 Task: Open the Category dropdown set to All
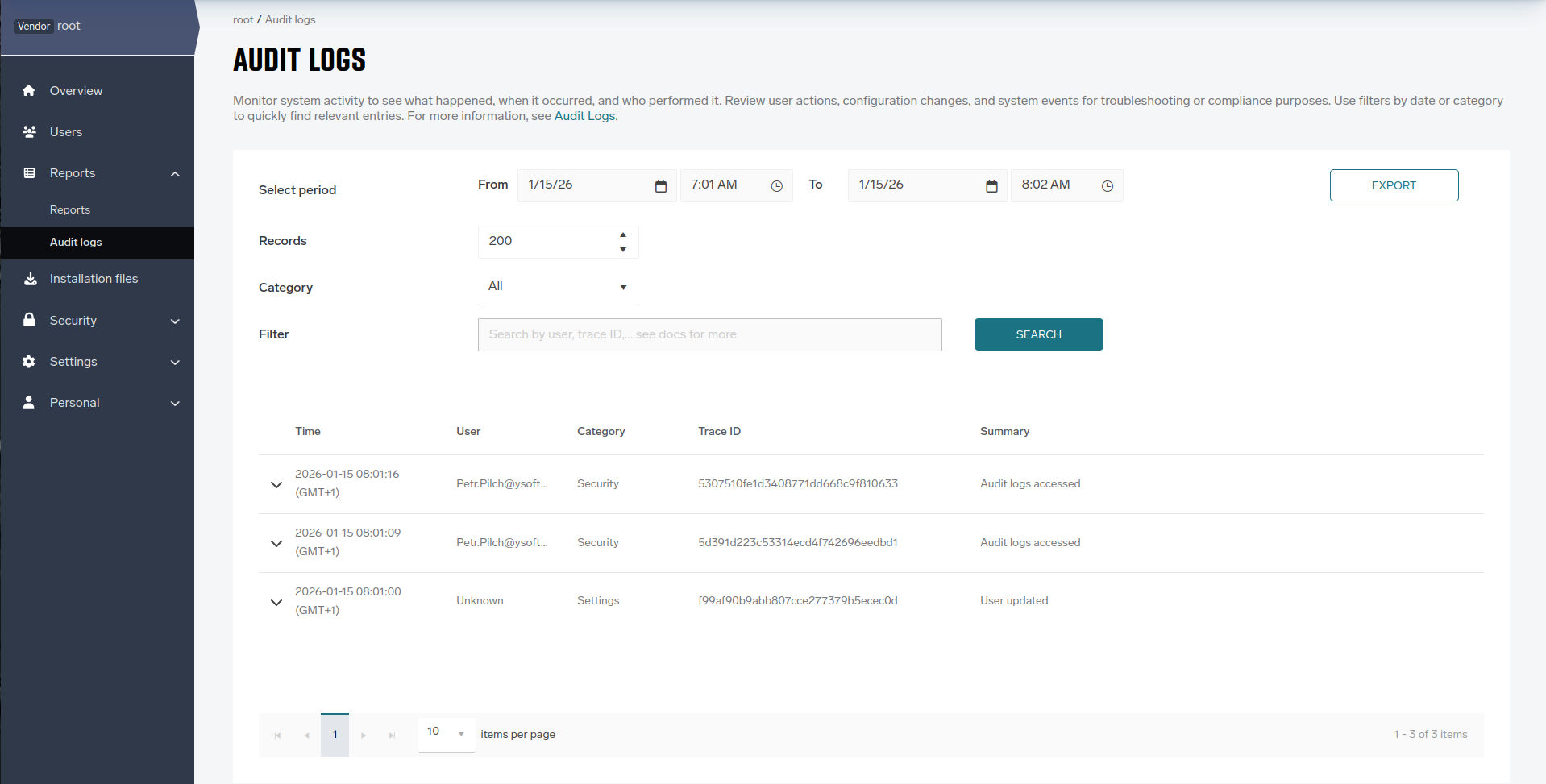(x=558, y=287)
